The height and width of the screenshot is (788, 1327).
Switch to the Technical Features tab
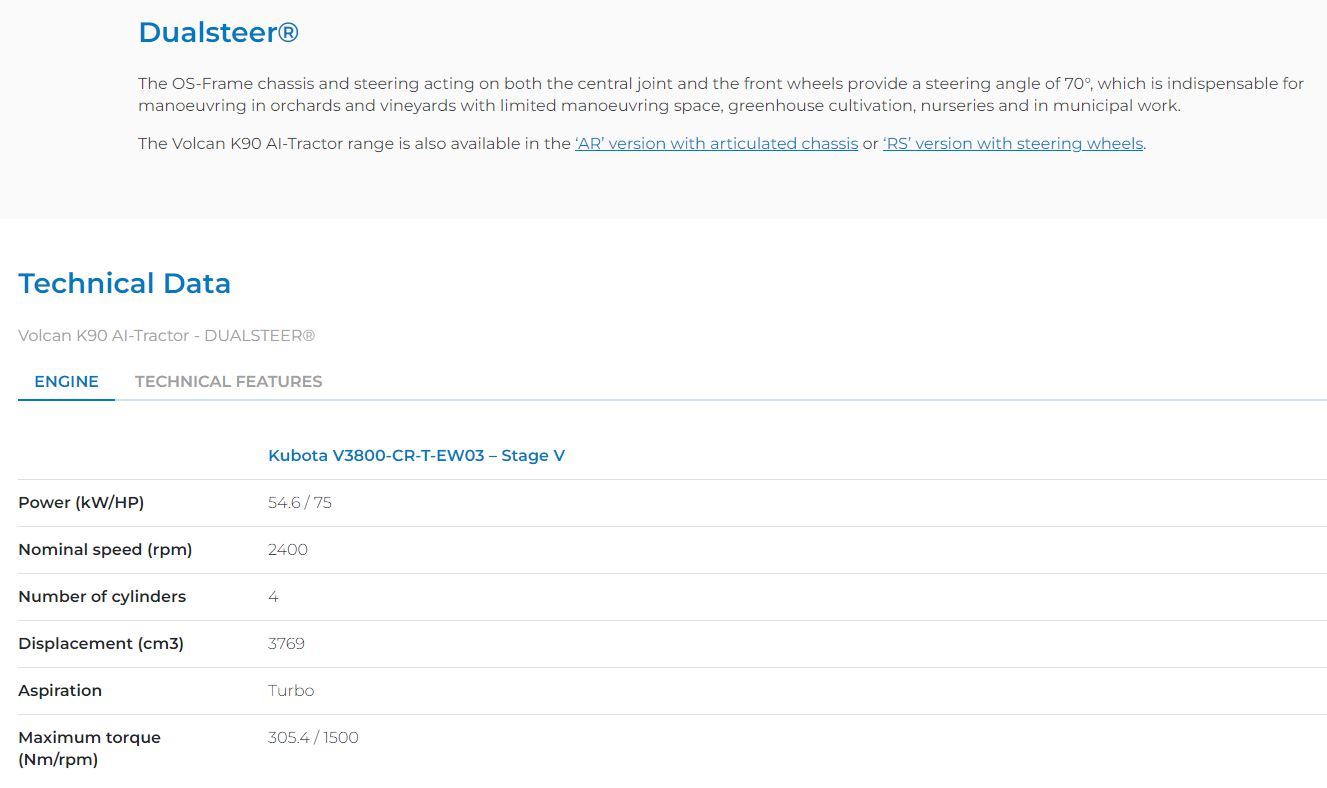(228, 381)
